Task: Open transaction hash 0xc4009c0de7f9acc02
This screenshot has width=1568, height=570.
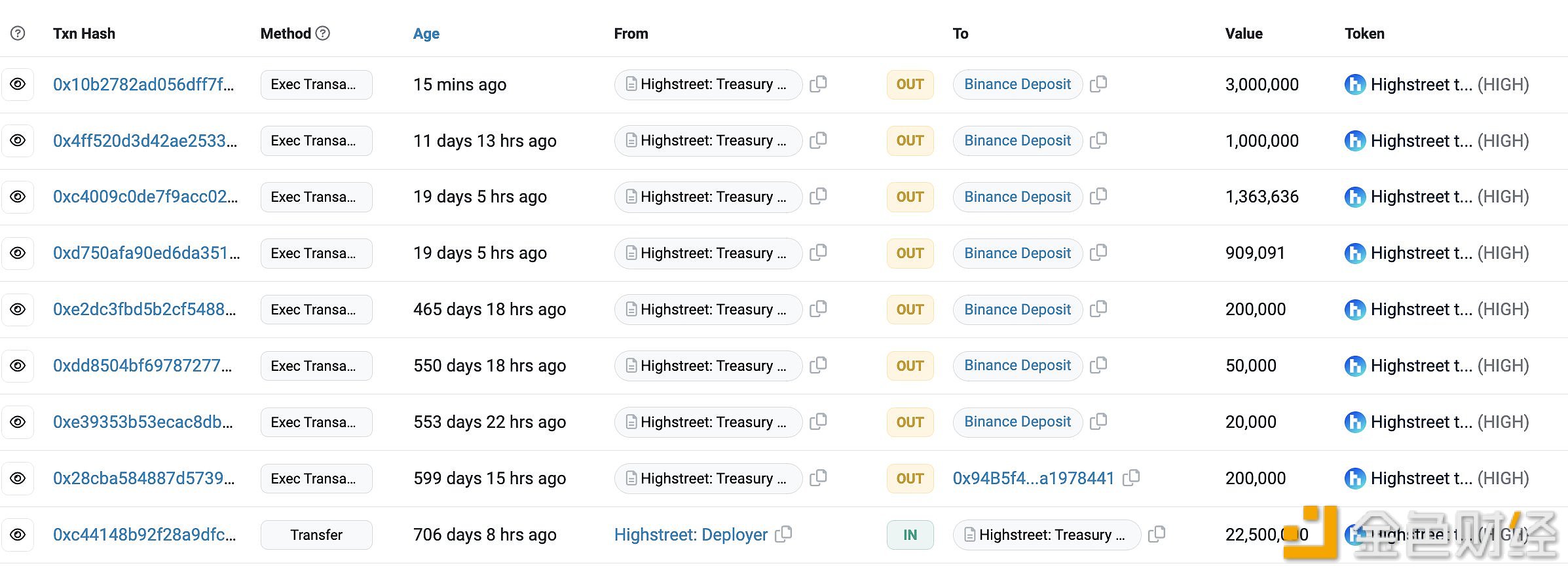Action: point(145,197)
